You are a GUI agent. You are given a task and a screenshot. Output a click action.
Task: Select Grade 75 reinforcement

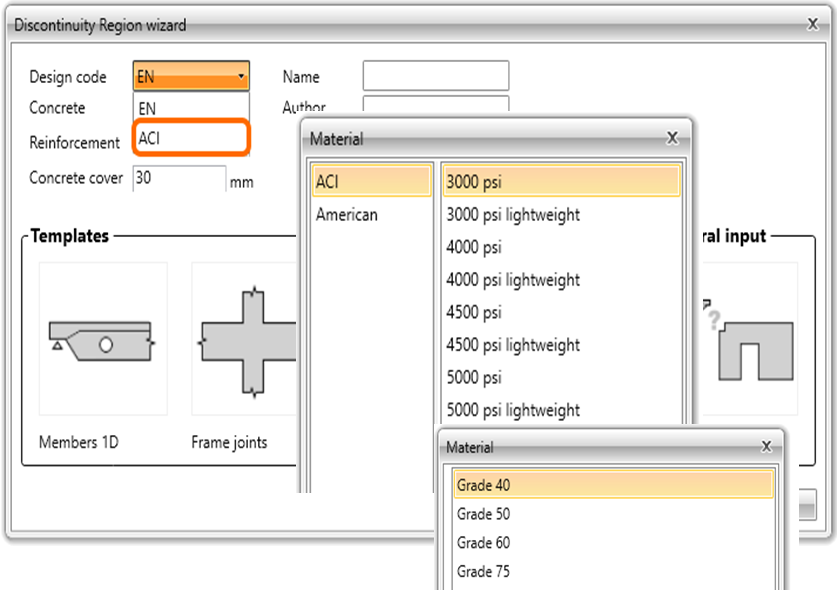pyautogui.click(x=613, y=572)
